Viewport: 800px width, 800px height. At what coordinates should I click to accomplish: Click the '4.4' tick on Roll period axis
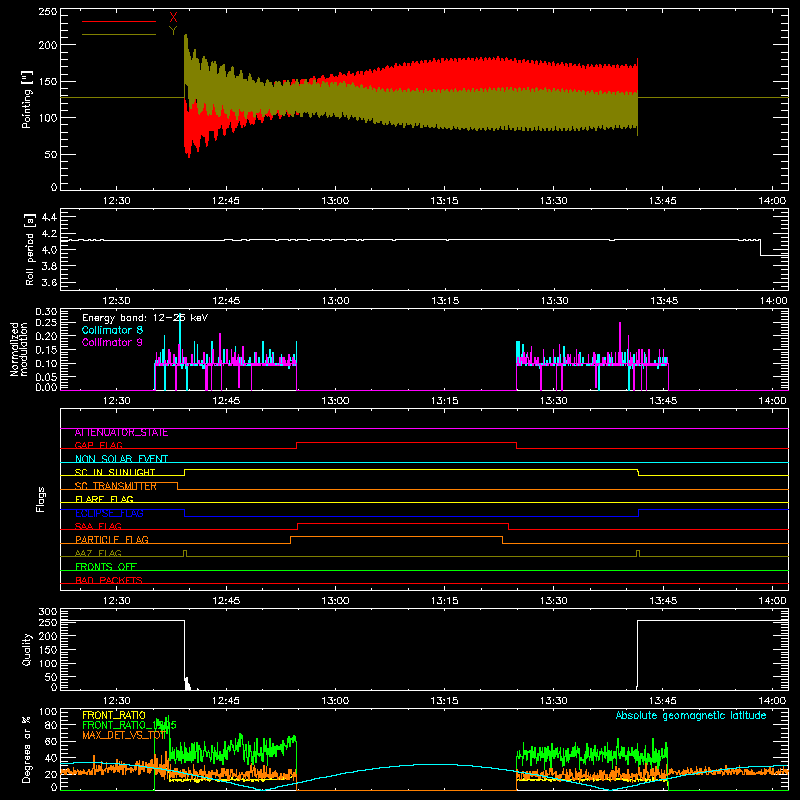point(49,217)
